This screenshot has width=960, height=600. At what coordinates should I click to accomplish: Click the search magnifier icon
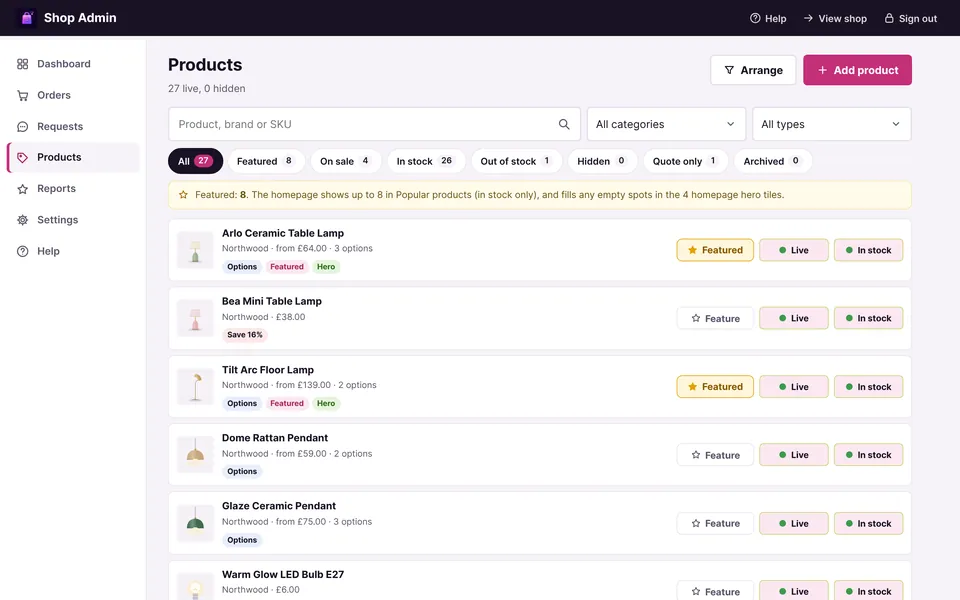[x=564, y=124]
